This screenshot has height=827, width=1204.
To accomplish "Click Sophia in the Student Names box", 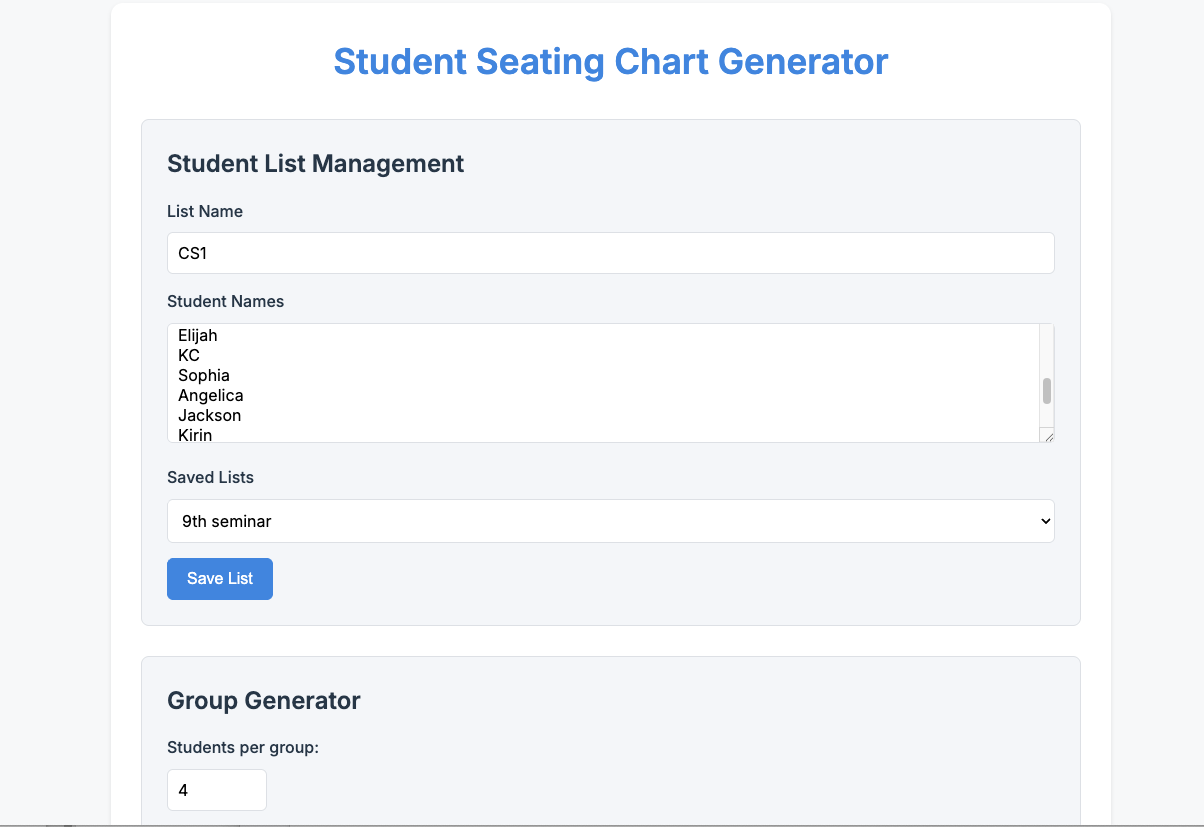I will pos(203,375).
